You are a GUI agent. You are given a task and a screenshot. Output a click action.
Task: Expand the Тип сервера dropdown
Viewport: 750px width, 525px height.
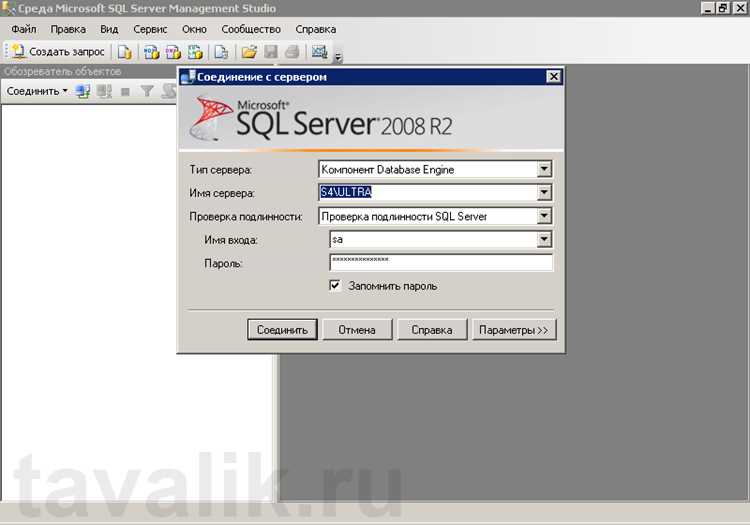click(x=544, y=169)
